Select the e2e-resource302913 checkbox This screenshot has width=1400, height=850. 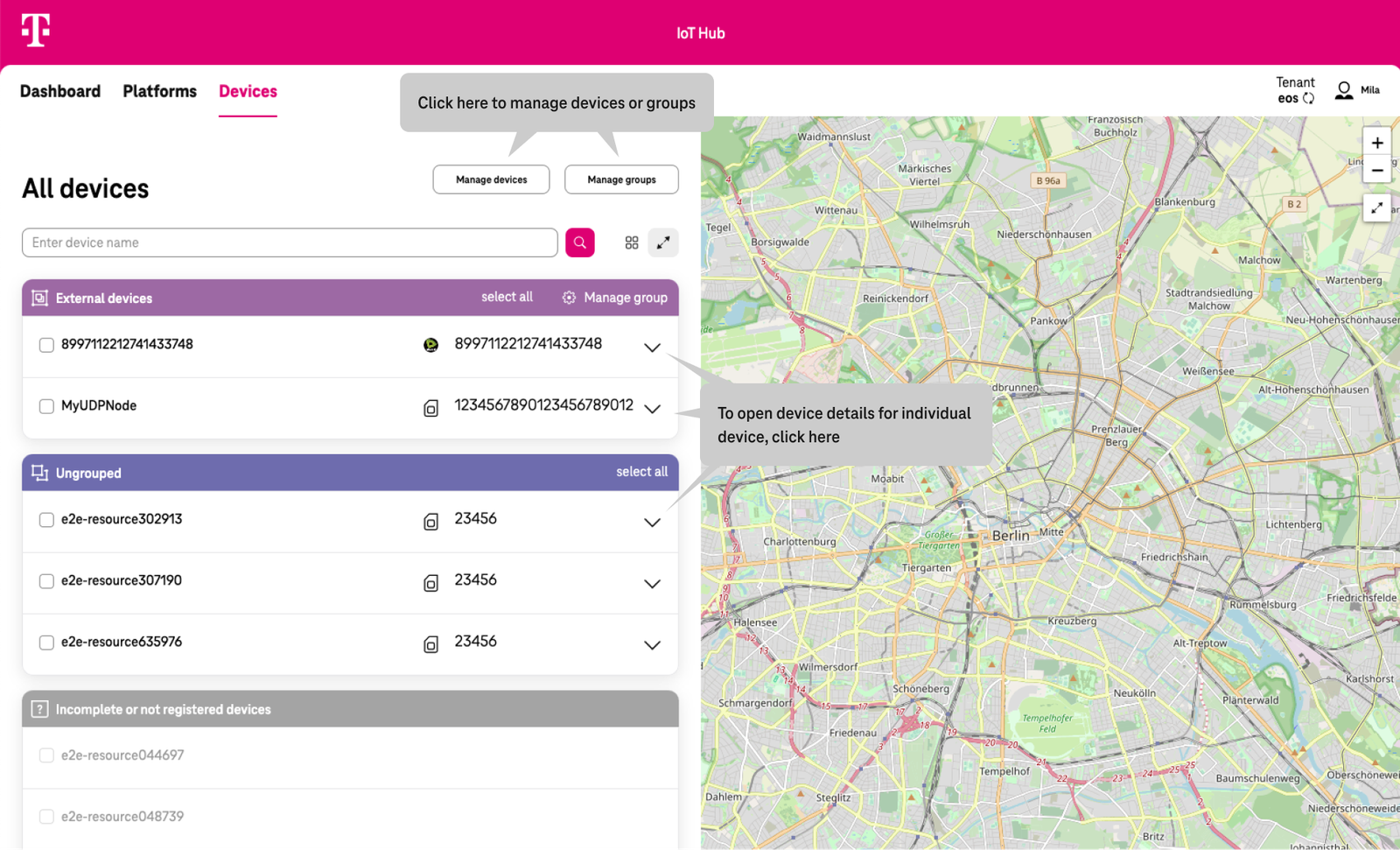[x=46, y=520]
